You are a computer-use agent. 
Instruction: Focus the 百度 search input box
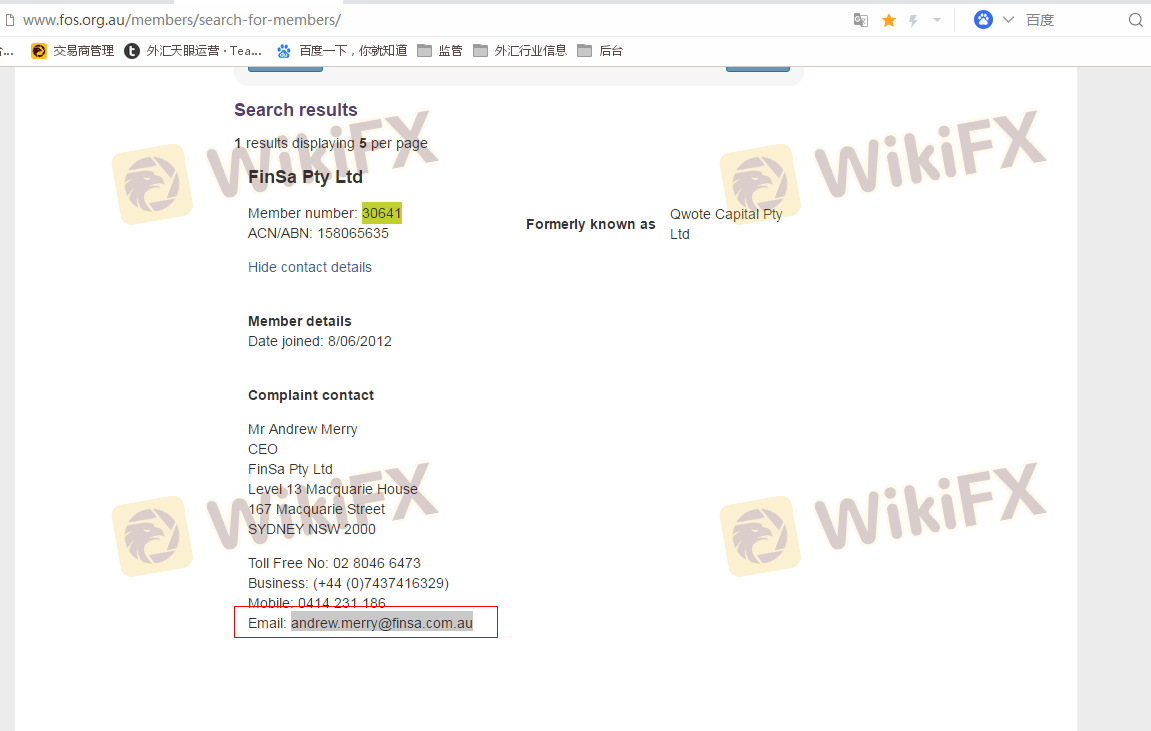(x=1070, y=20)
